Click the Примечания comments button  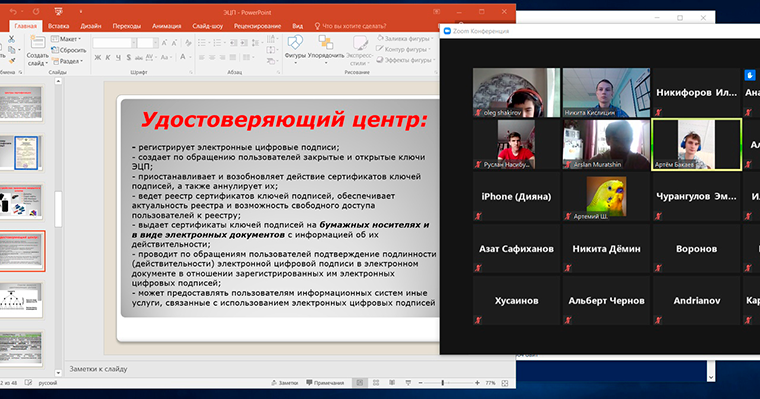coord(325,383)
